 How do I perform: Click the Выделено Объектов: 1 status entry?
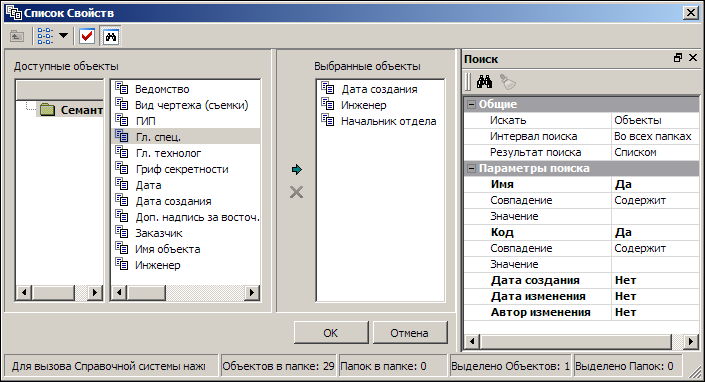pos(510,366)
